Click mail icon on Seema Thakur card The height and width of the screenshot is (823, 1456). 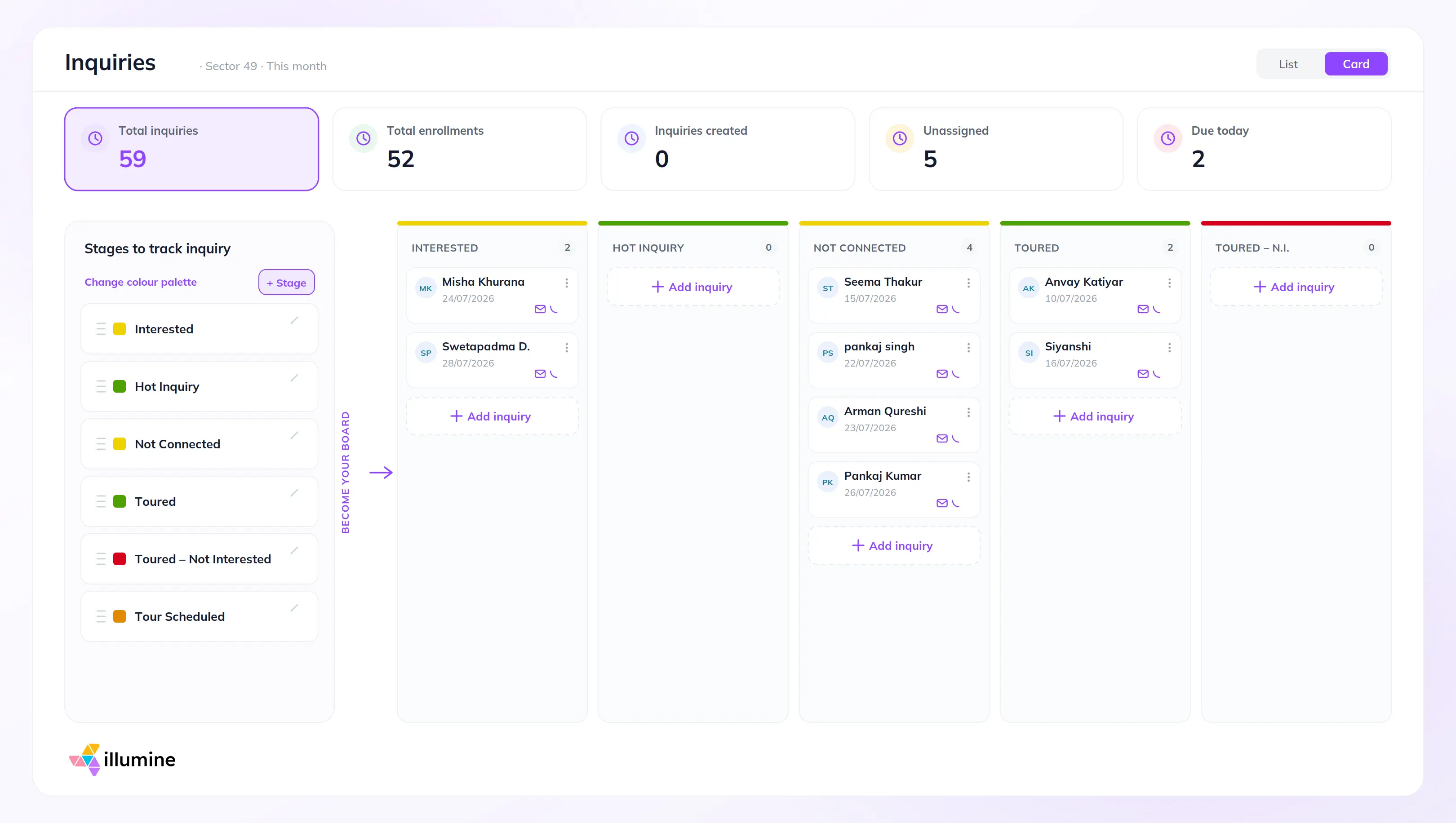point(942,309)
